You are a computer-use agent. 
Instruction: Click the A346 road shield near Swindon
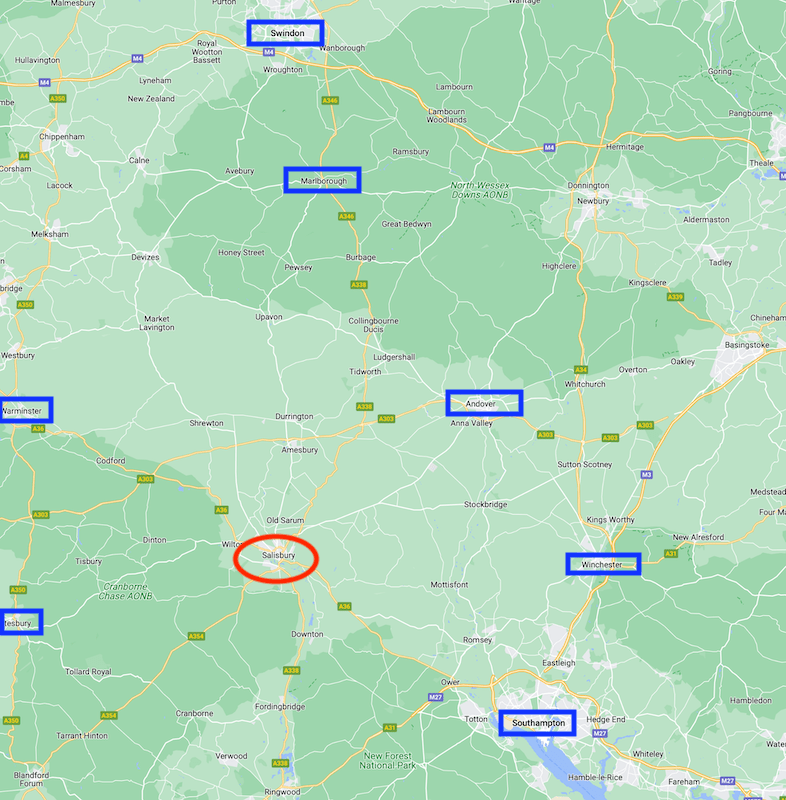[330, 101]
